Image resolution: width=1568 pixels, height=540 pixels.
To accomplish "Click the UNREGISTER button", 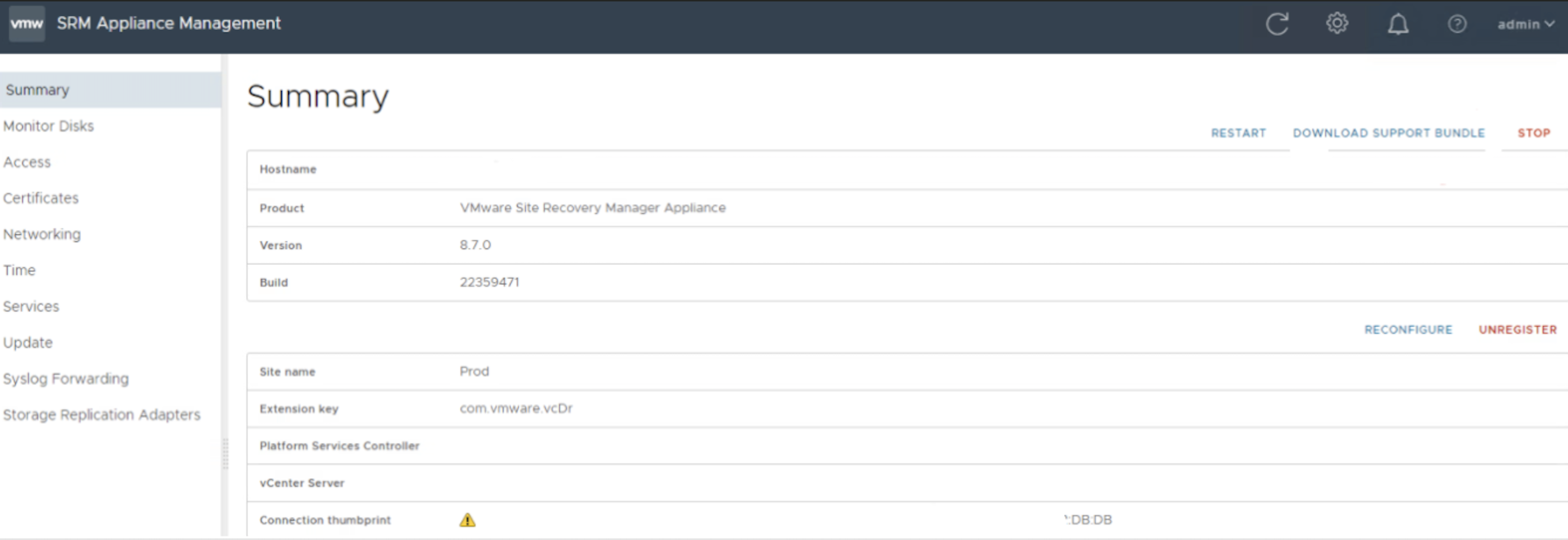I will pos(1518,330).
